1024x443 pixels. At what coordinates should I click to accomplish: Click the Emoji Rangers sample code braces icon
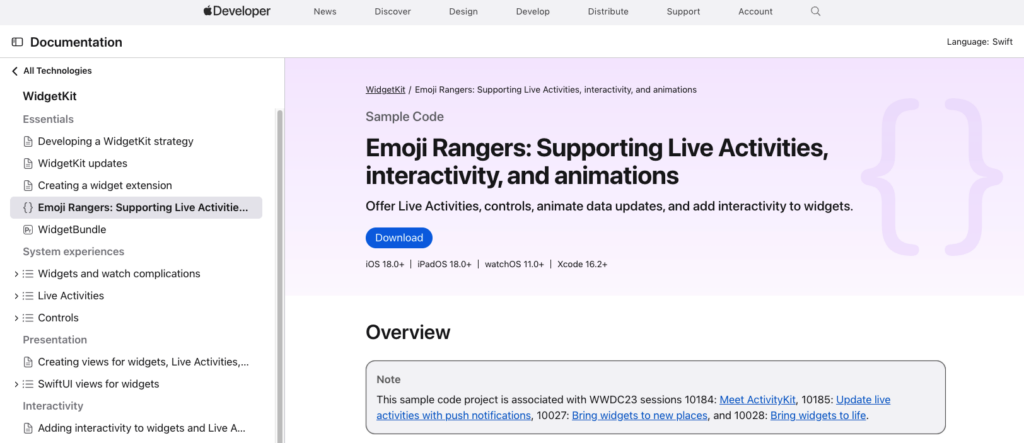pos(28,207)
